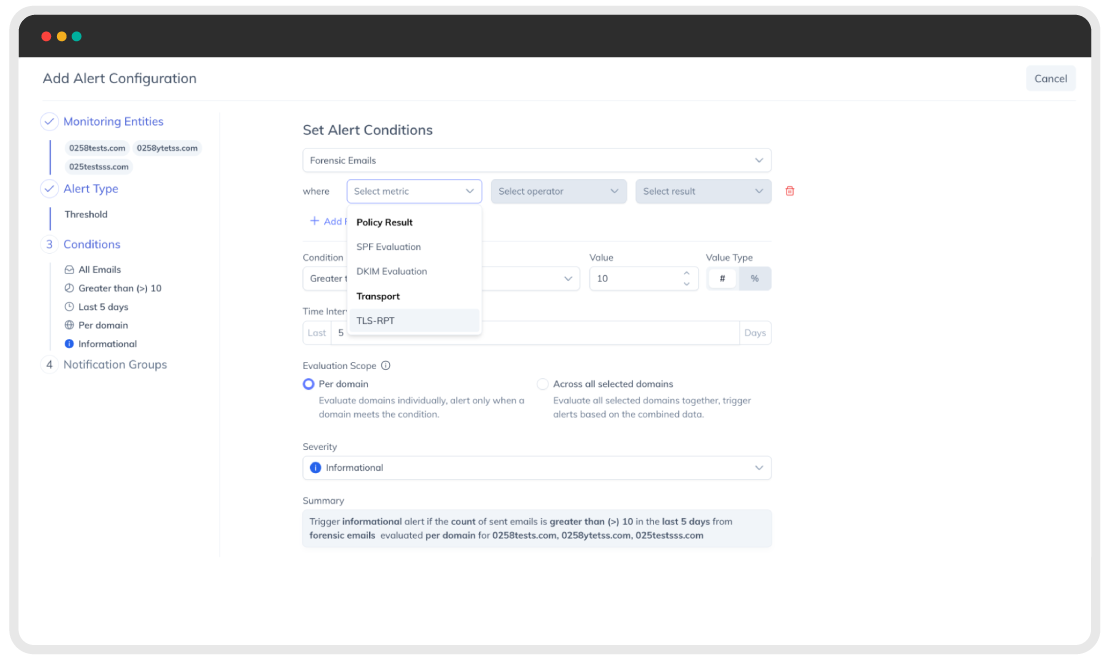
Task: Click gauge icon beside Greater than 10
Action: tap(69, 288)
